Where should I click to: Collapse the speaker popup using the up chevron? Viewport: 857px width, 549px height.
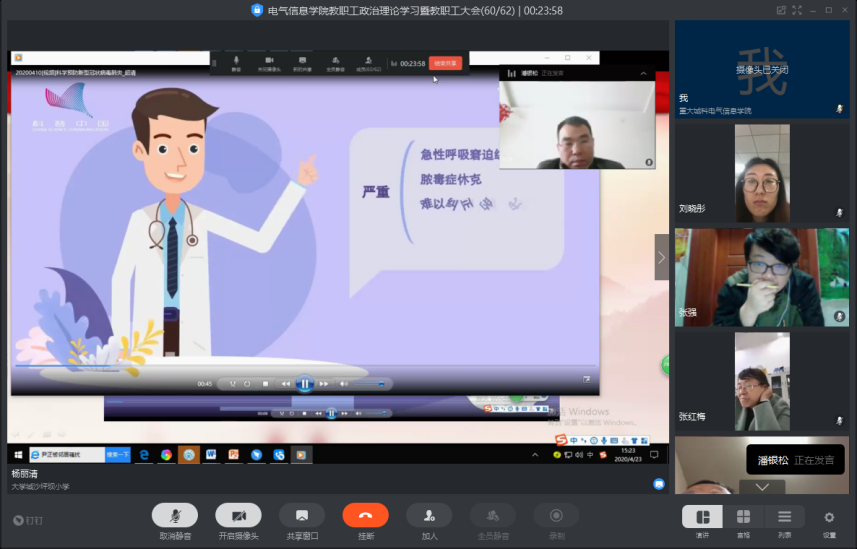(643, 73)
